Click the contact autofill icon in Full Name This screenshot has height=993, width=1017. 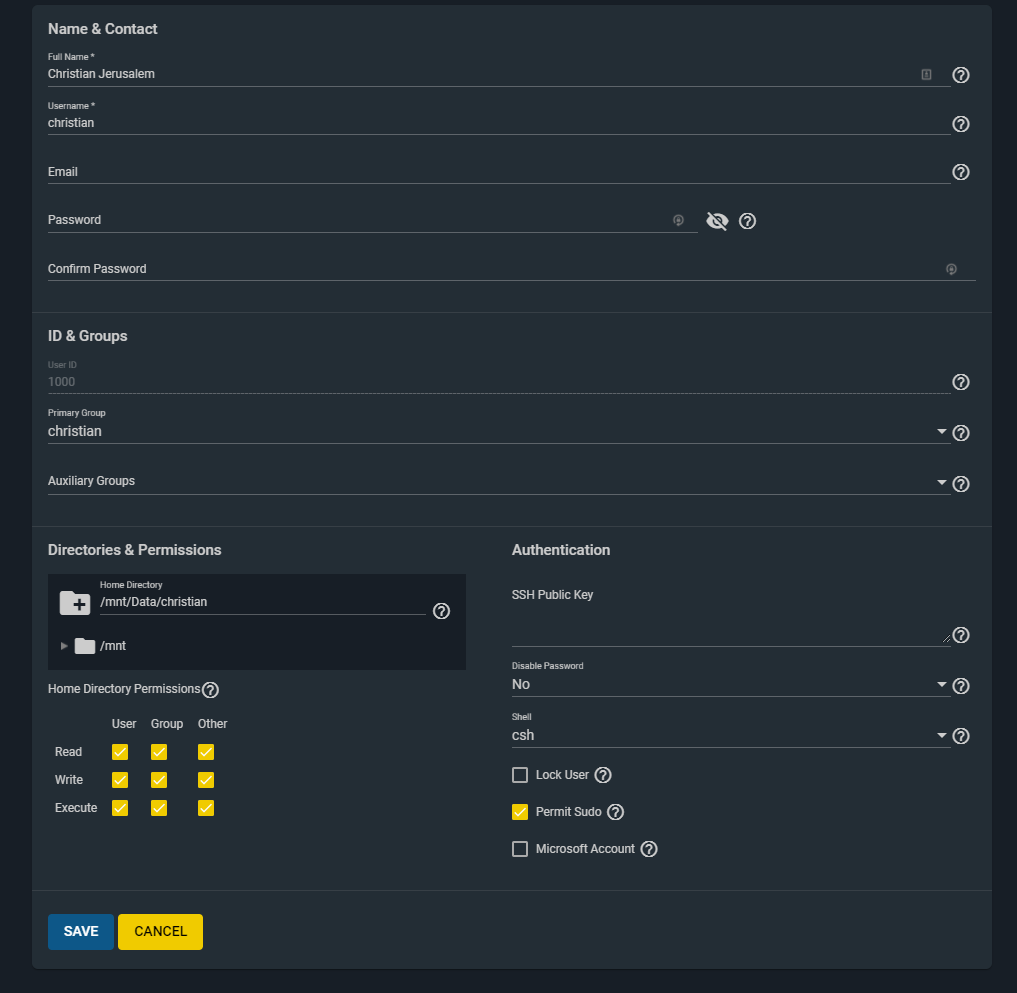pos(926,75)
